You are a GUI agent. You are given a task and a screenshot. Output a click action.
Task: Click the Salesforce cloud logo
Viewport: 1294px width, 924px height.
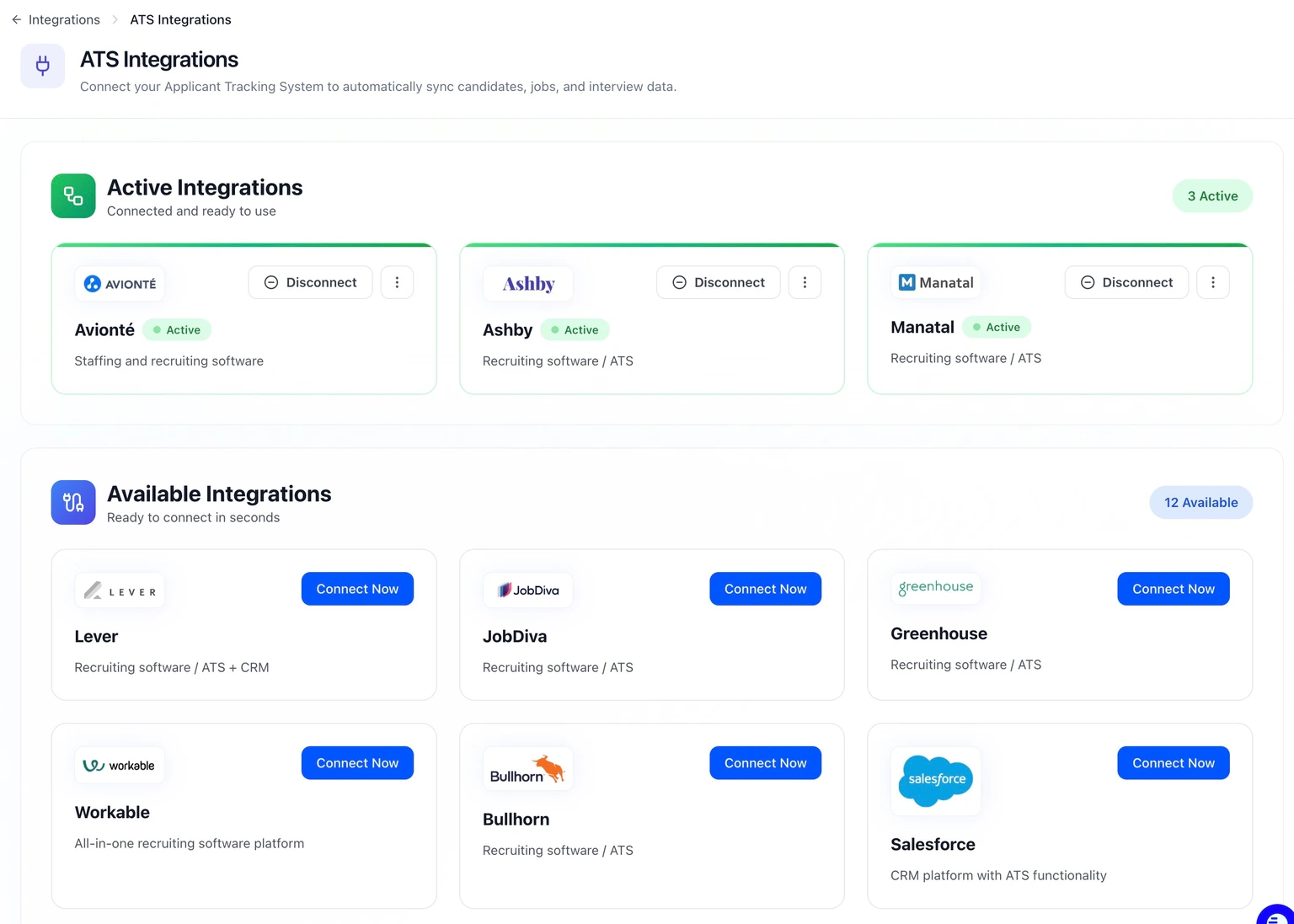936,781
